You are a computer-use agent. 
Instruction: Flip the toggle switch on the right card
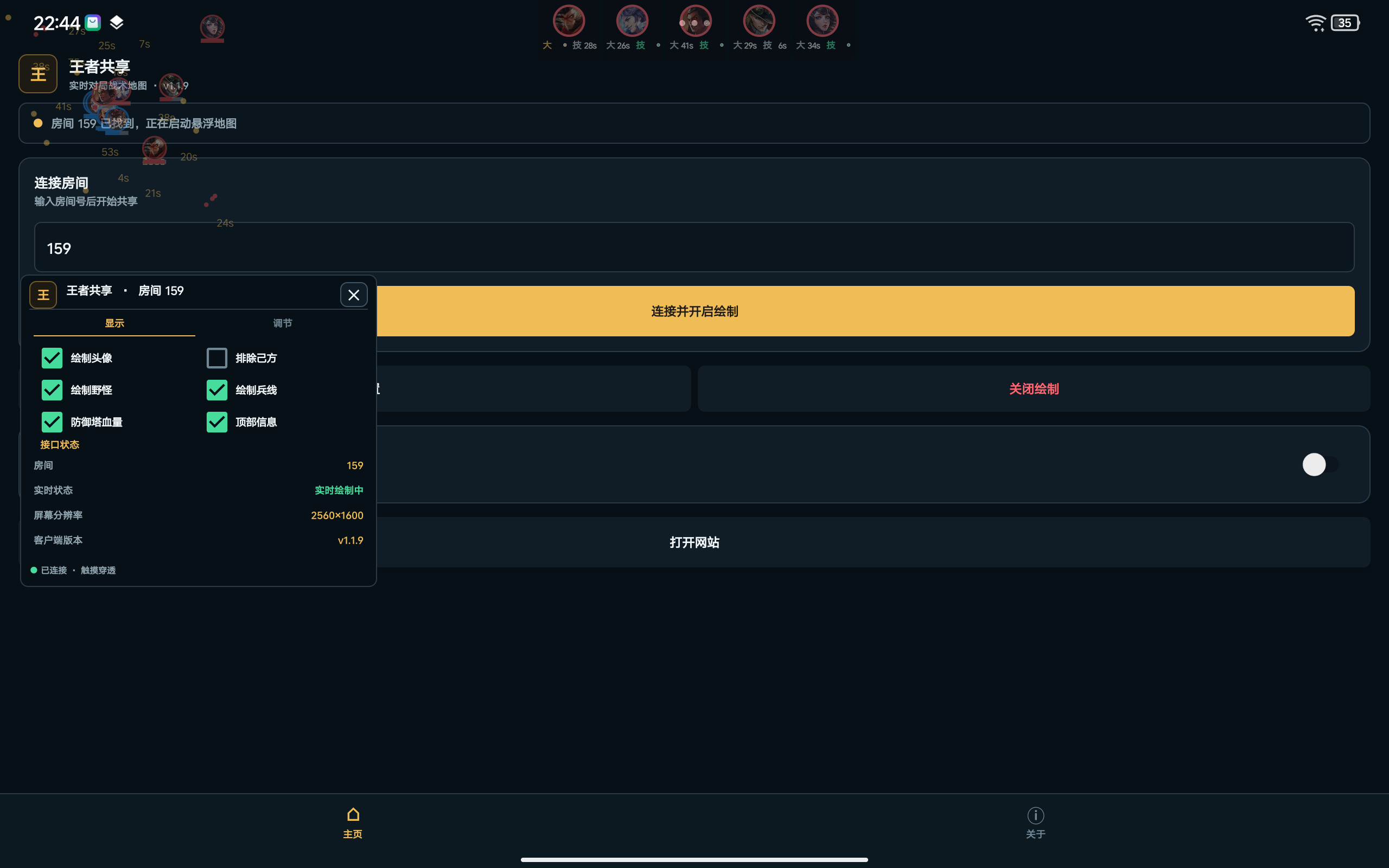click(1320, 464)
